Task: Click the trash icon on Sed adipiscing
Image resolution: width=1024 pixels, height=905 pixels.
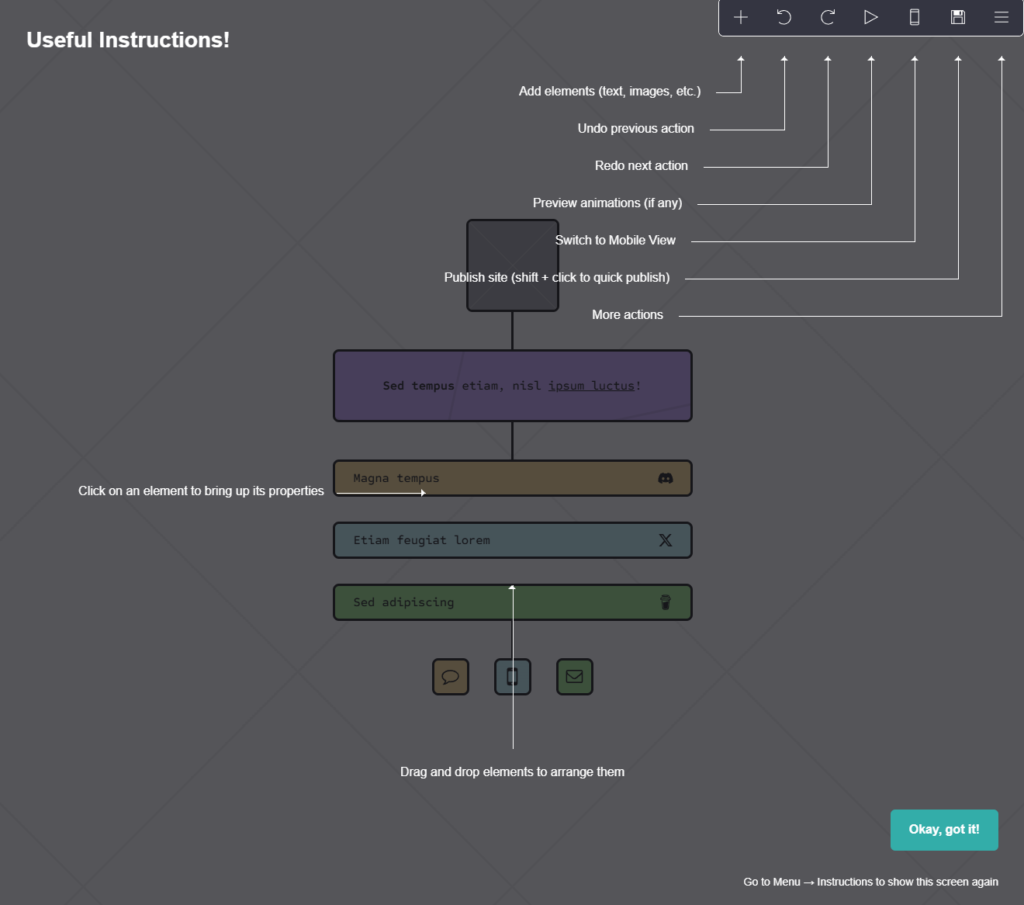Action: pos(665,602)
